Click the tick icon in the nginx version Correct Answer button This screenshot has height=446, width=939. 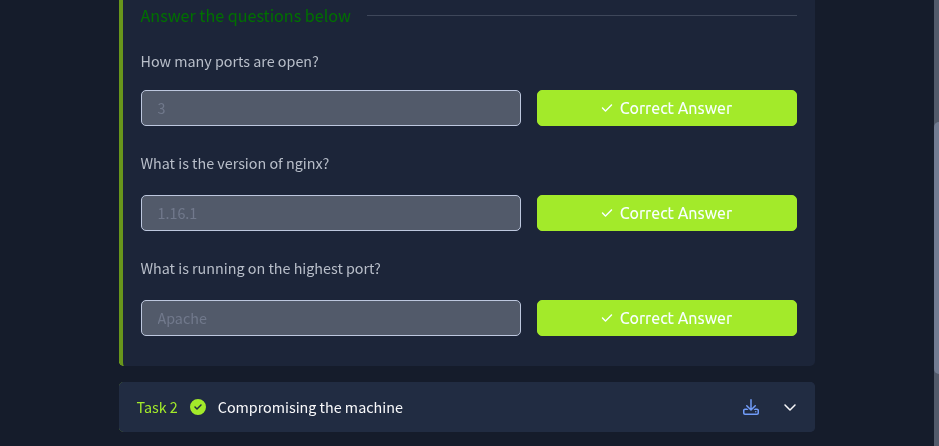click(x=607, y=213)
